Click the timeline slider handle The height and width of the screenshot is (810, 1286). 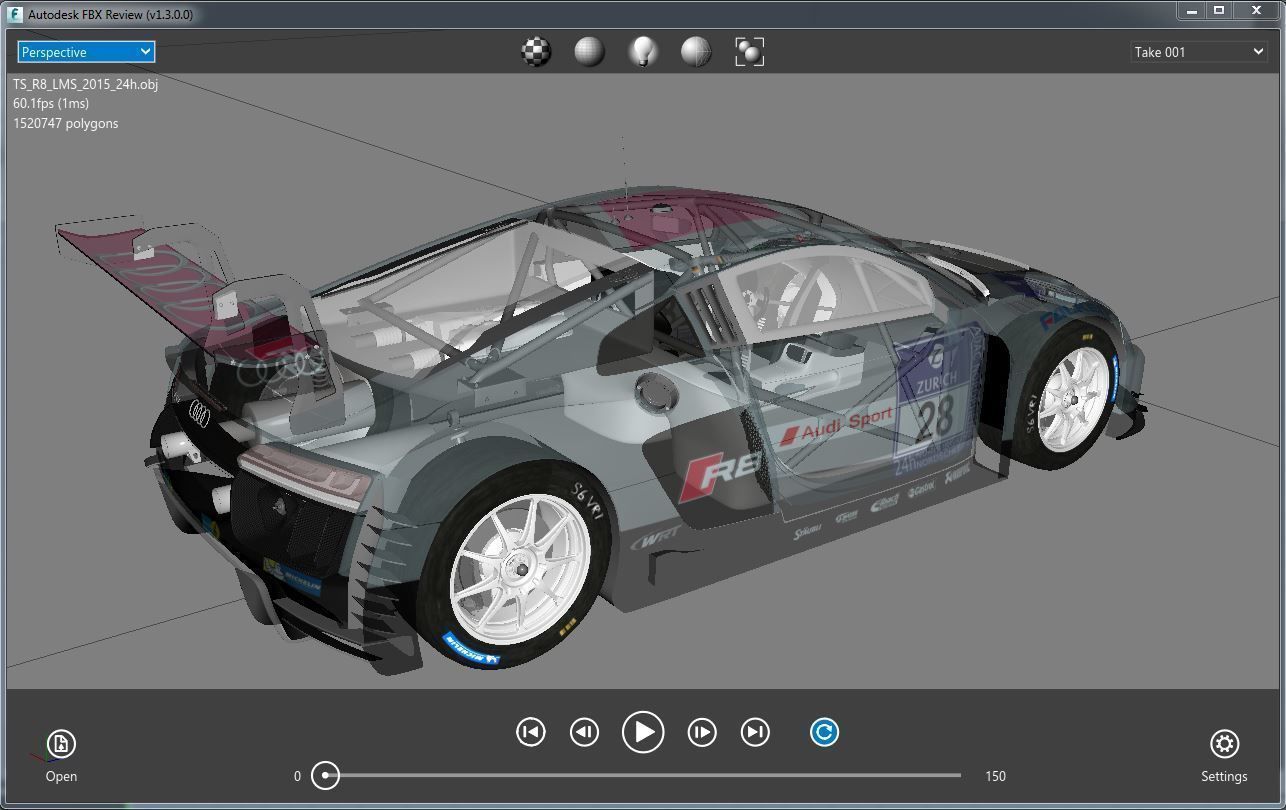click(x=325, y=775)
